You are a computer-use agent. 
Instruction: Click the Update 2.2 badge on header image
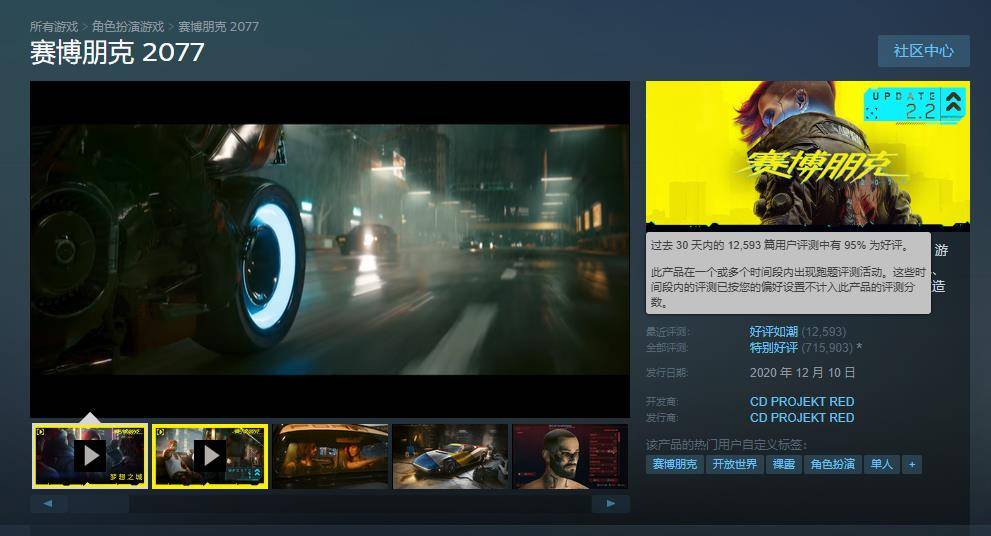coord(915,106)
